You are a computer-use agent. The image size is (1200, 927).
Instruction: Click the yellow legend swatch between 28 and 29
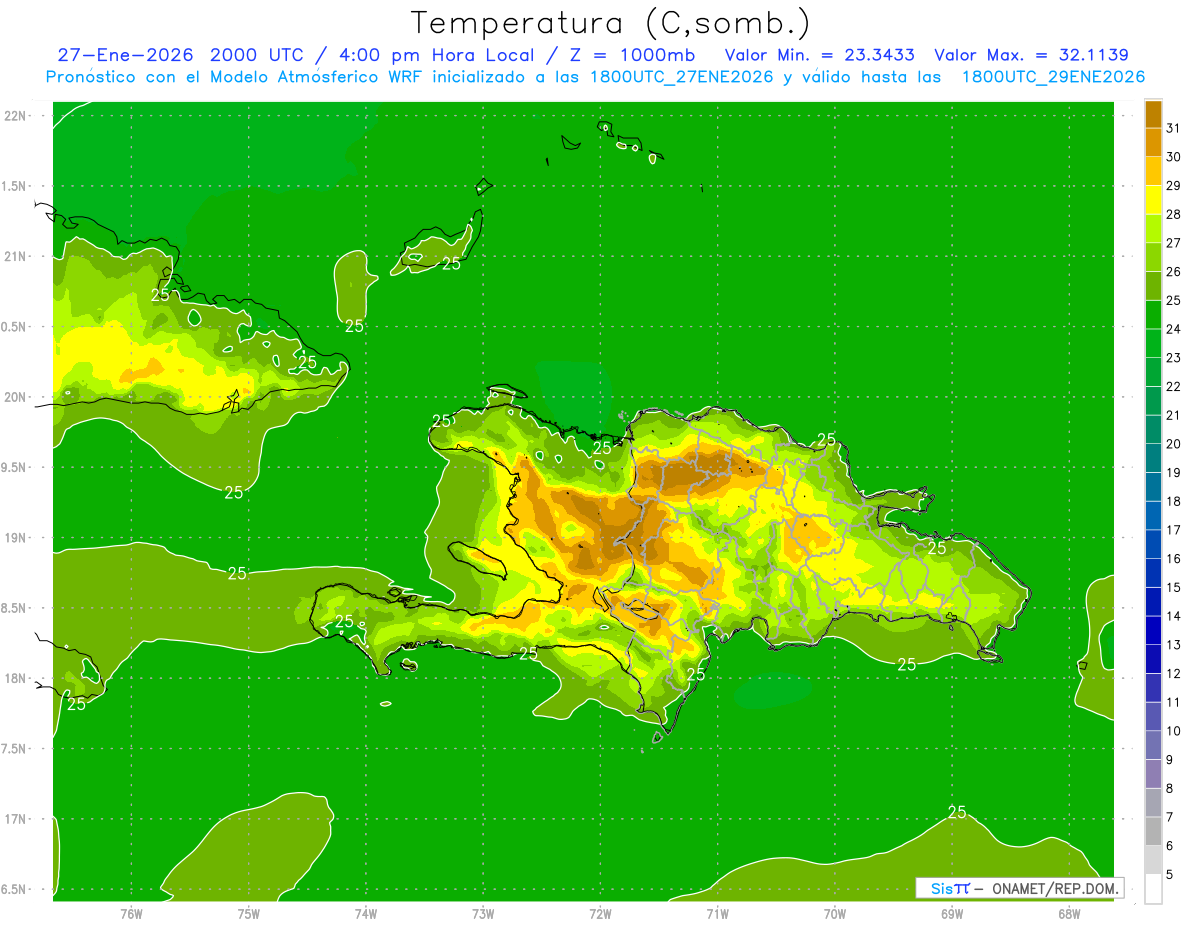tap(1153, 200)
